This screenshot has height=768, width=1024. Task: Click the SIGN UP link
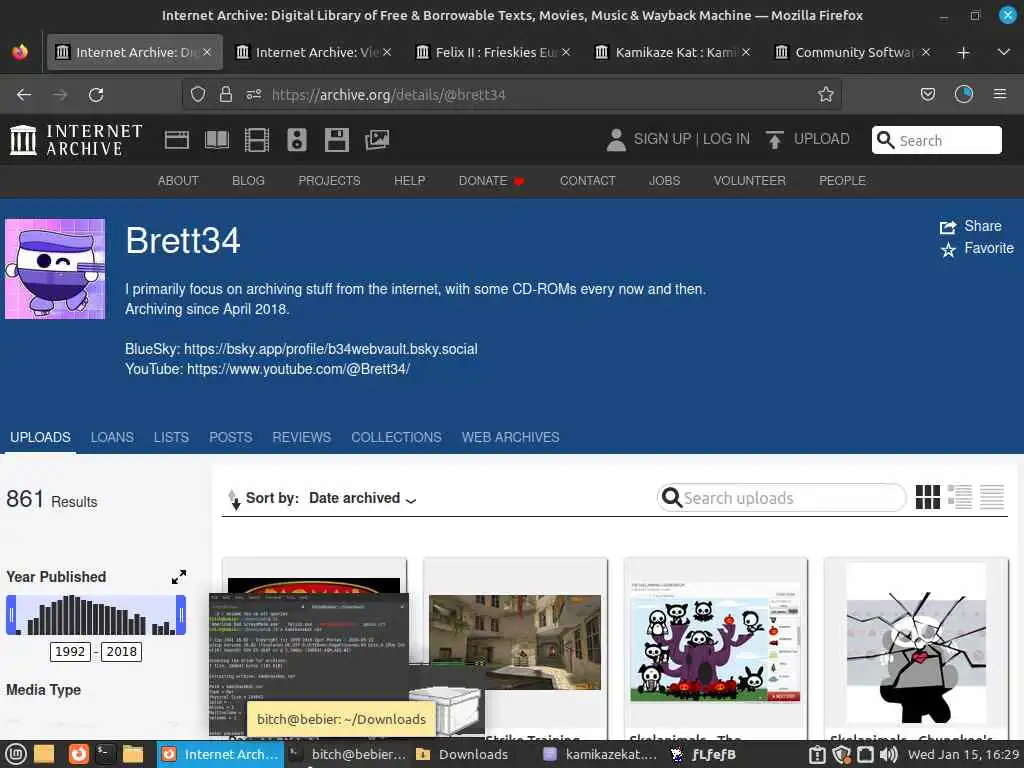pos(662,139)
